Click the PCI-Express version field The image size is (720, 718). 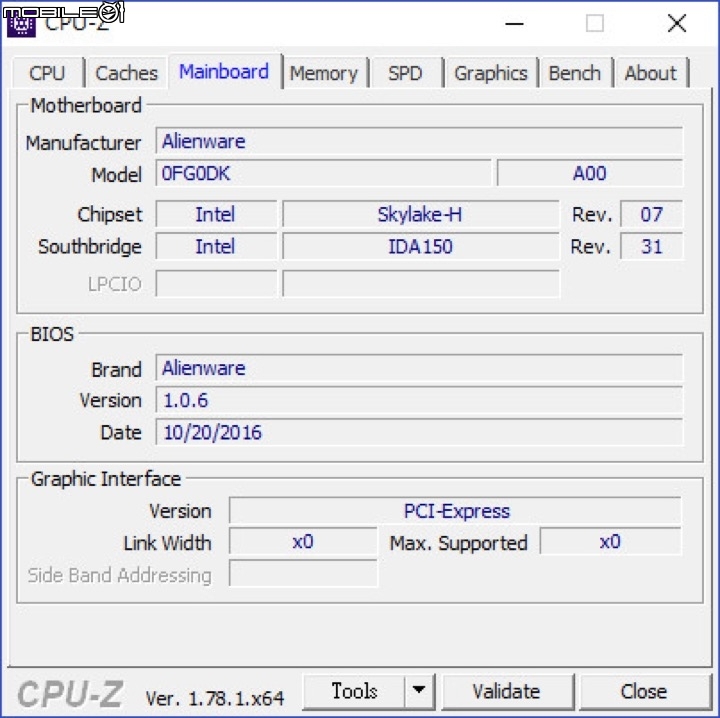[455, 510]
